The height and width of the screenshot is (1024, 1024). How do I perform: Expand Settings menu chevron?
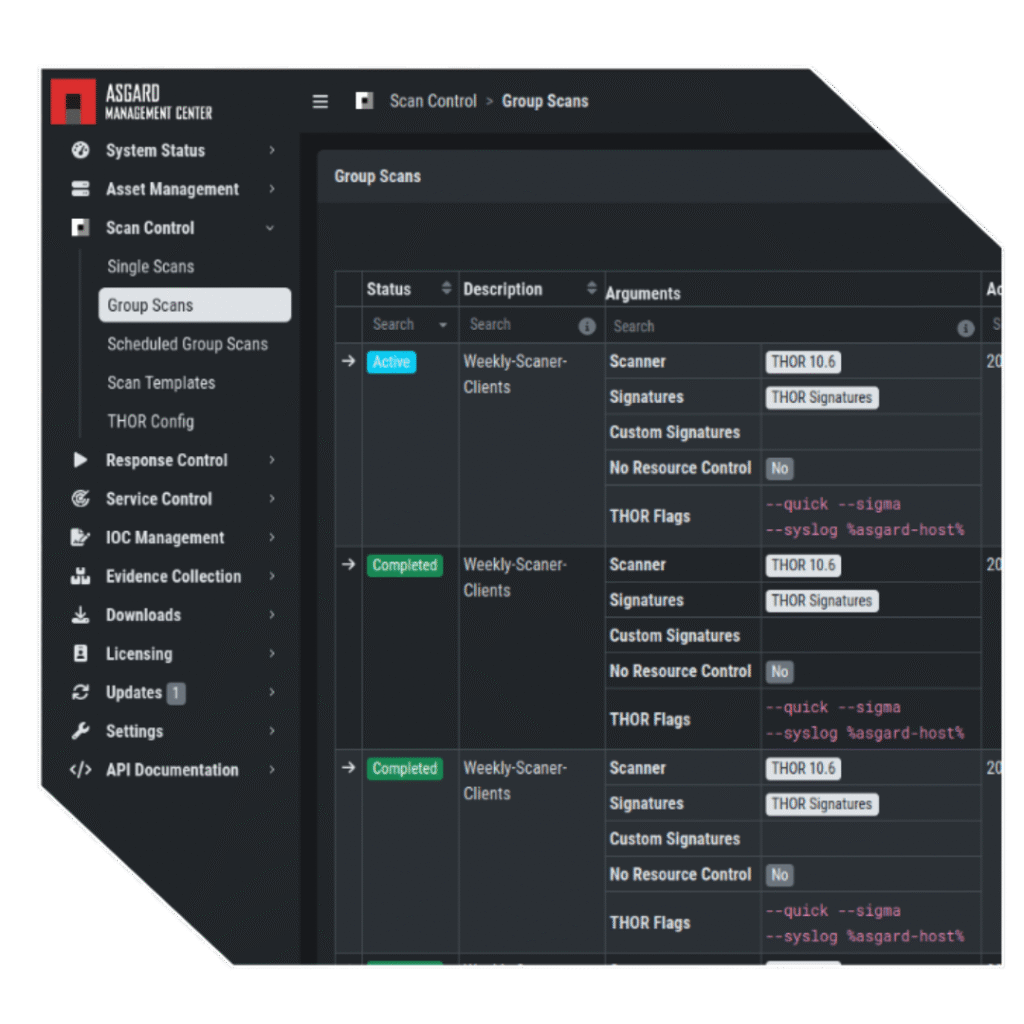(272, 731)
